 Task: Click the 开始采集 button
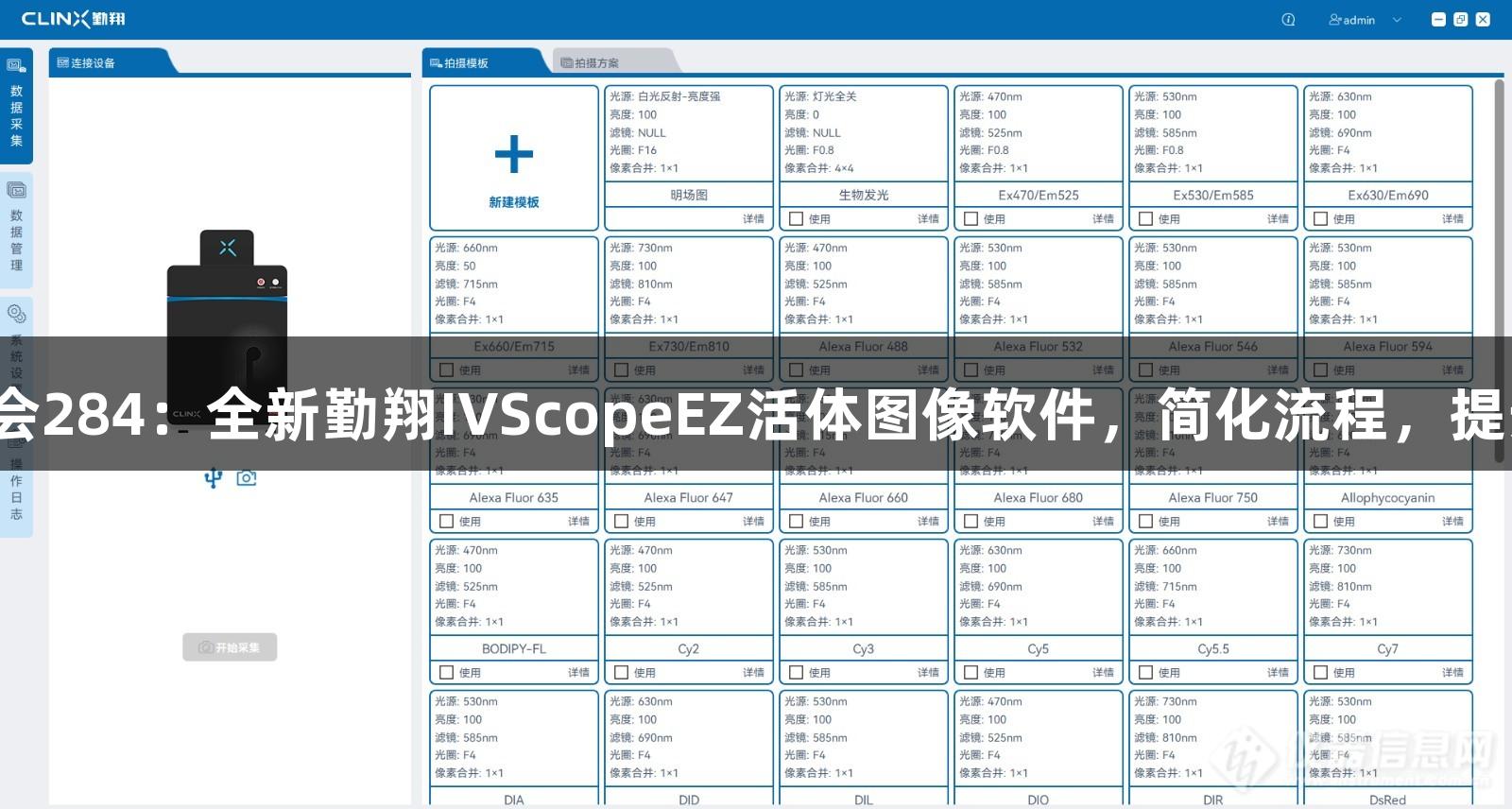(230, 647)
